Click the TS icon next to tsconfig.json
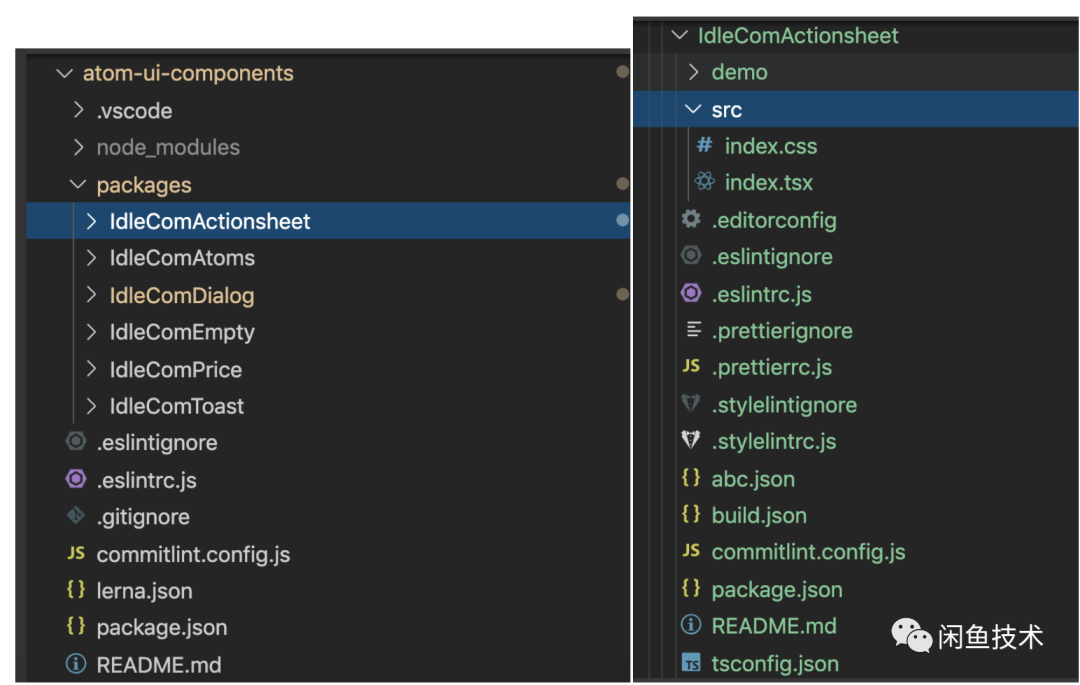 click(x=690, y=663)
